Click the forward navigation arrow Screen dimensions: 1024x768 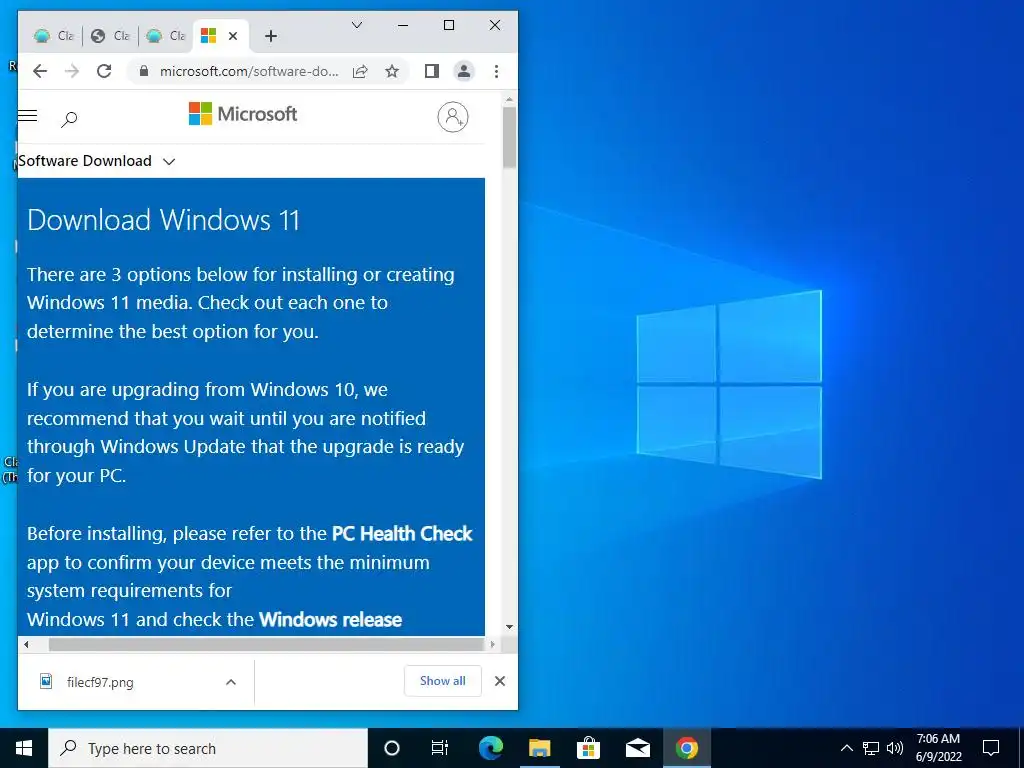click(72, 71)
